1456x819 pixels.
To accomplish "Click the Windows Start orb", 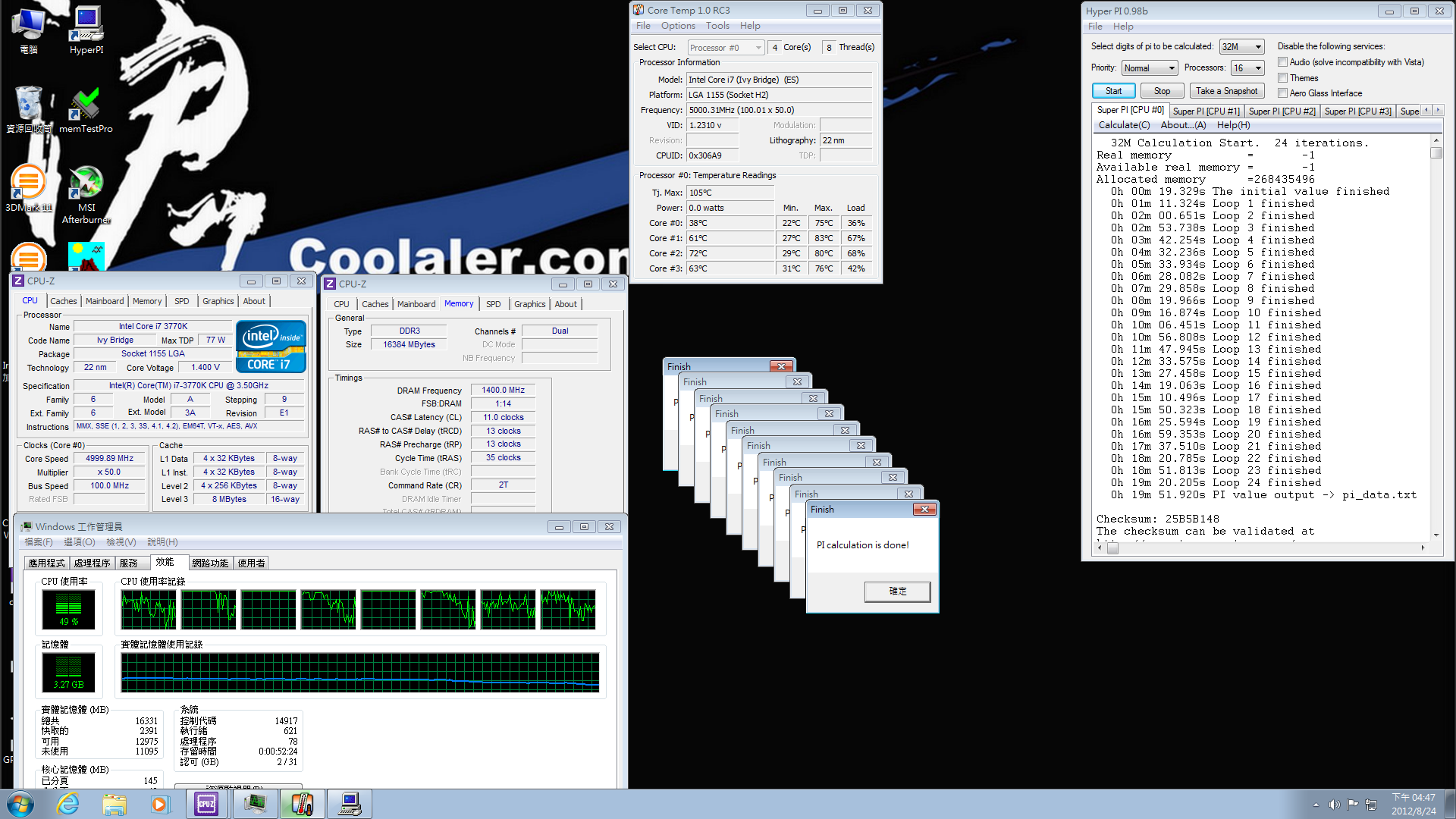I will [20, 804].
